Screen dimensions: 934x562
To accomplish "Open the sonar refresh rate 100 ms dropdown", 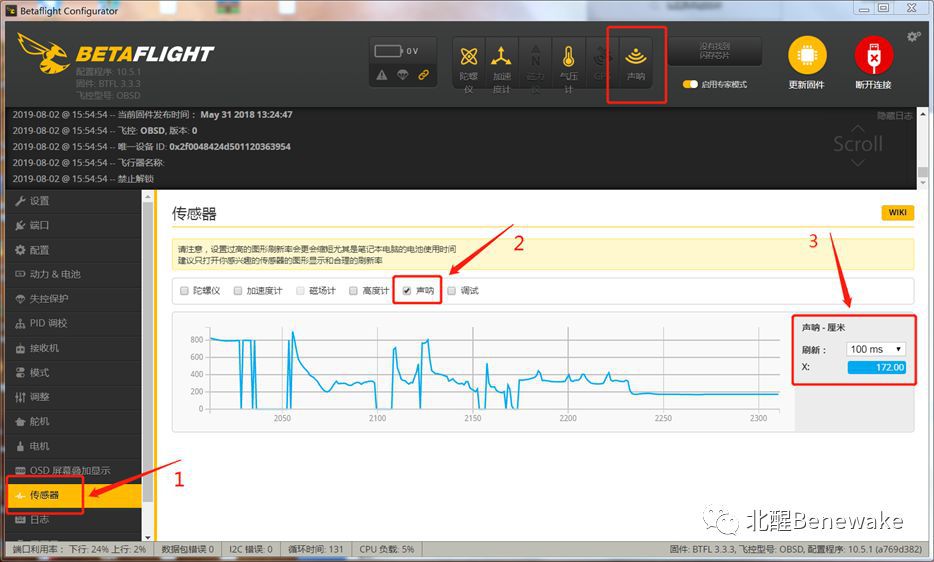I will [x=876, y=349].
